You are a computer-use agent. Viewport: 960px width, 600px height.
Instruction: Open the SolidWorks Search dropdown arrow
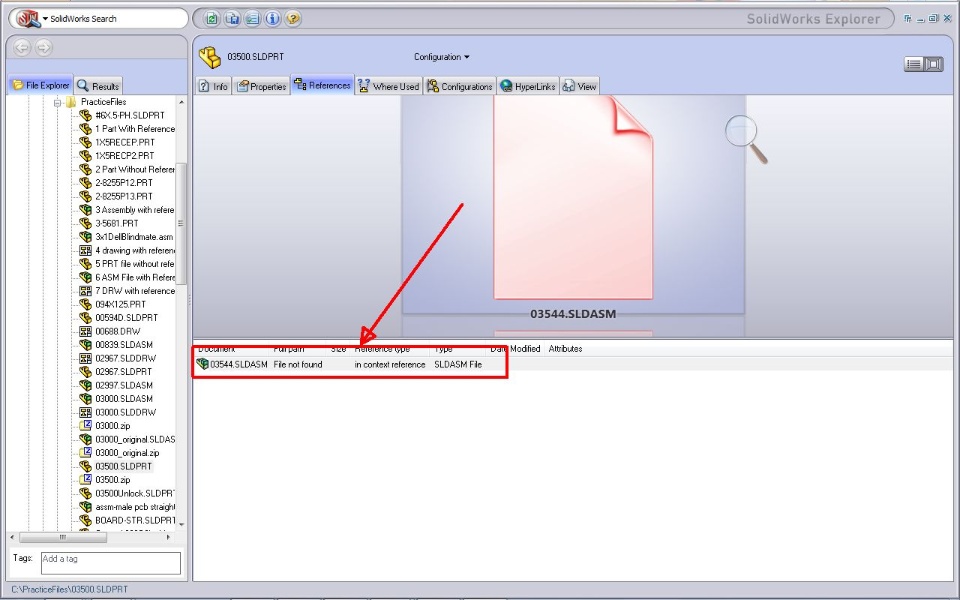[x=45, y=19]
